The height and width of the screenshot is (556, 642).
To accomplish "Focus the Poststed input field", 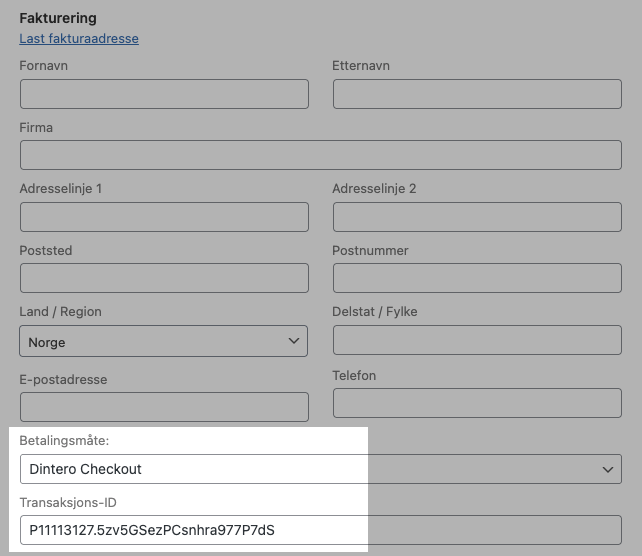I will 164,278.
